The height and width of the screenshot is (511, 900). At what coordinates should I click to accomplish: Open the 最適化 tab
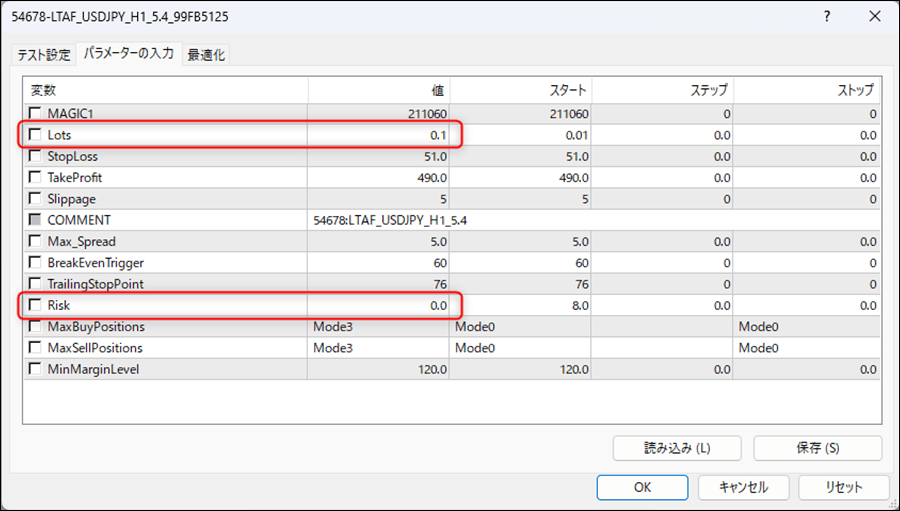click(x=207, y=55)
